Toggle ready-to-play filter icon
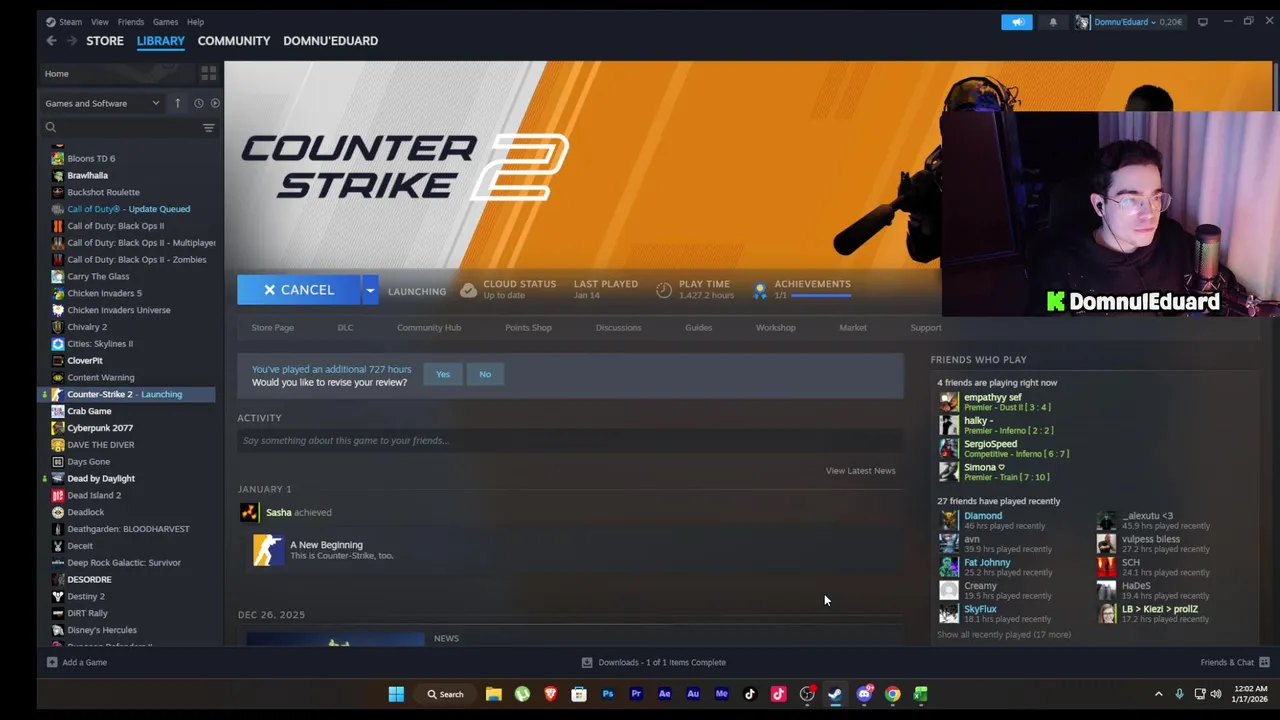The height and width of the screenshot is (720, 1280). (x=215, y=103)
